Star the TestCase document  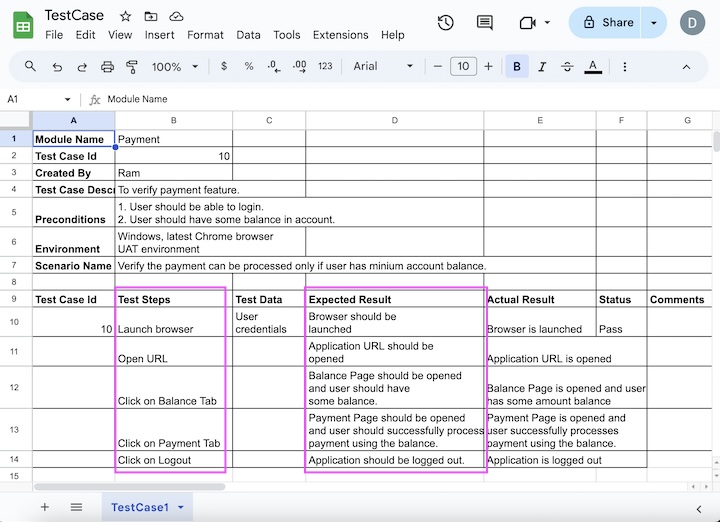[125, 16]
